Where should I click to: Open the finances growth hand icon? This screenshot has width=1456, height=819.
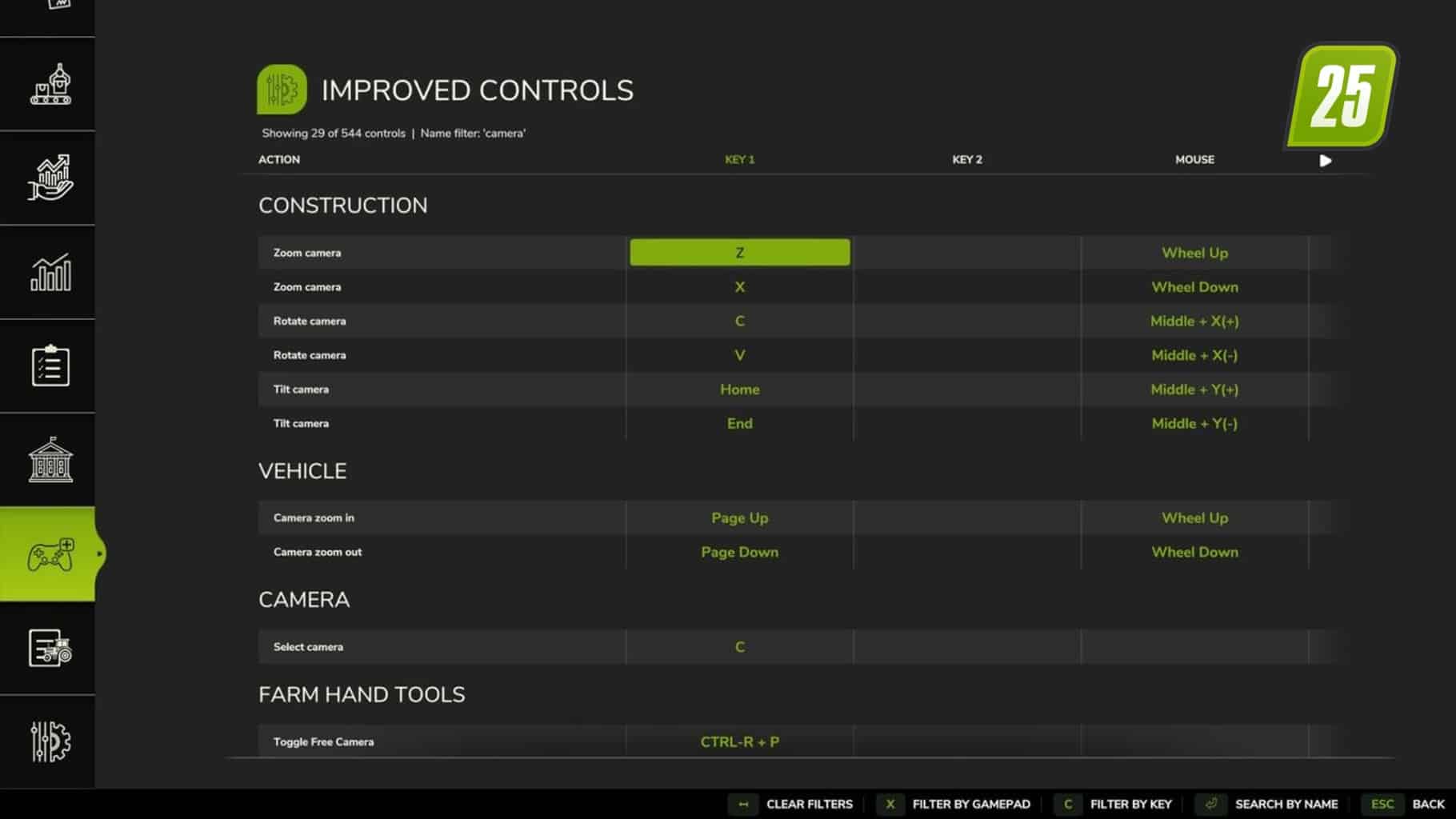[50, 178]
